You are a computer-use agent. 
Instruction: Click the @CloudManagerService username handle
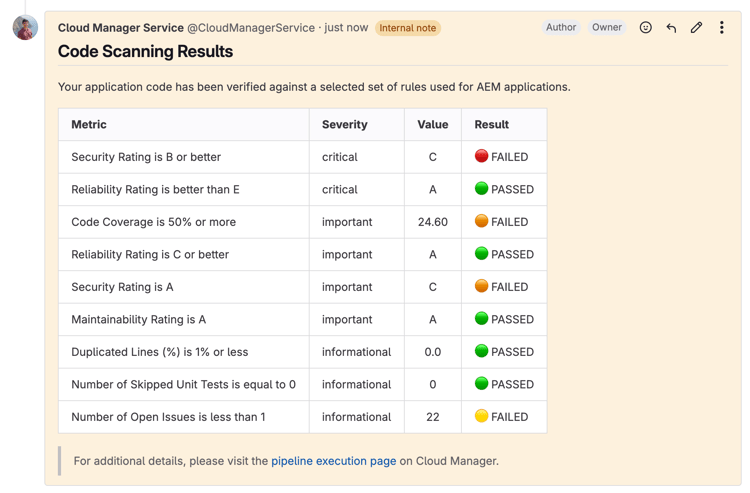click(x=251, y=28)
